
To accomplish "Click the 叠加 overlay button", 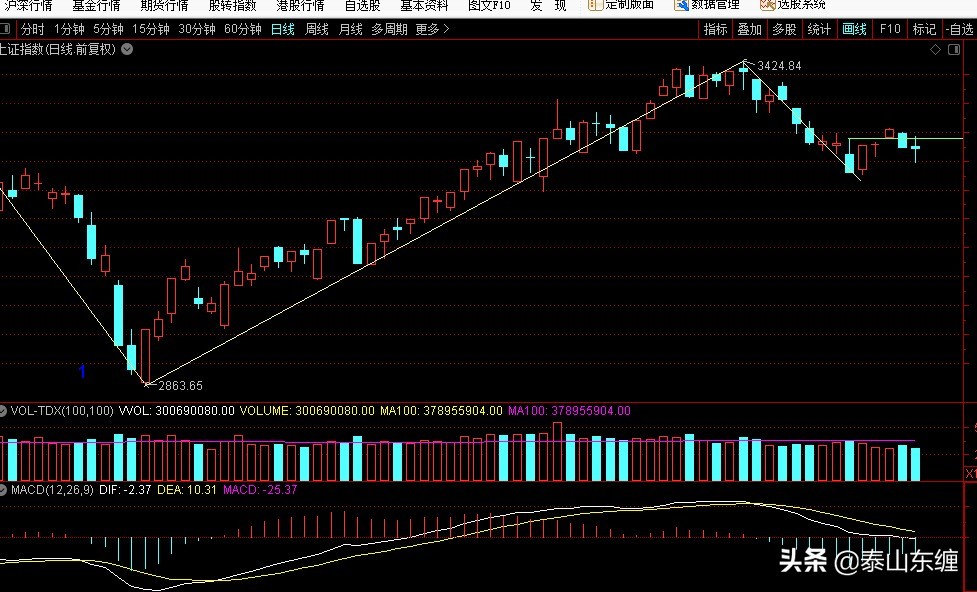I will 750,29.
